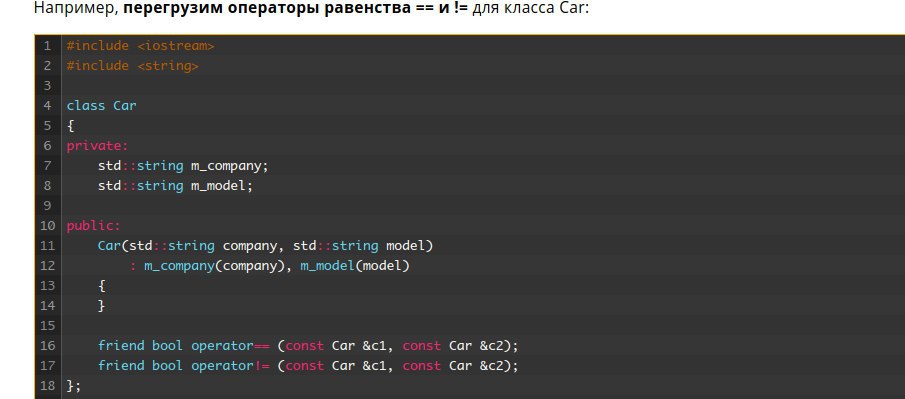This screenshot has height=399, width=905.
Task: Click line number 4 in the gutter
Action: [47, 106]
